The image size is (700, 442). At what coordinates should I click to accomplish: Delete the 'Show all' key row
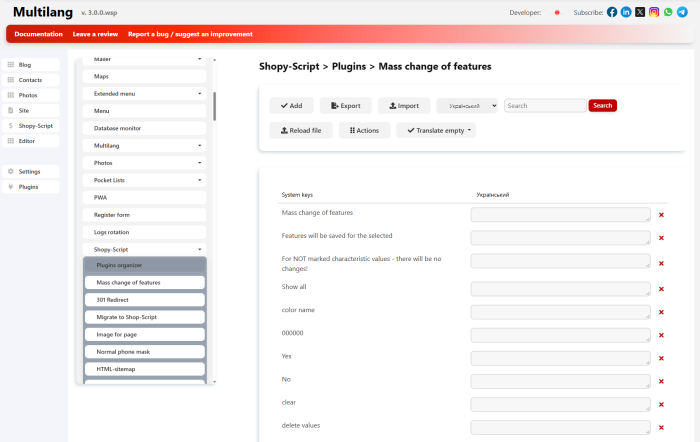tap(661, 289)
